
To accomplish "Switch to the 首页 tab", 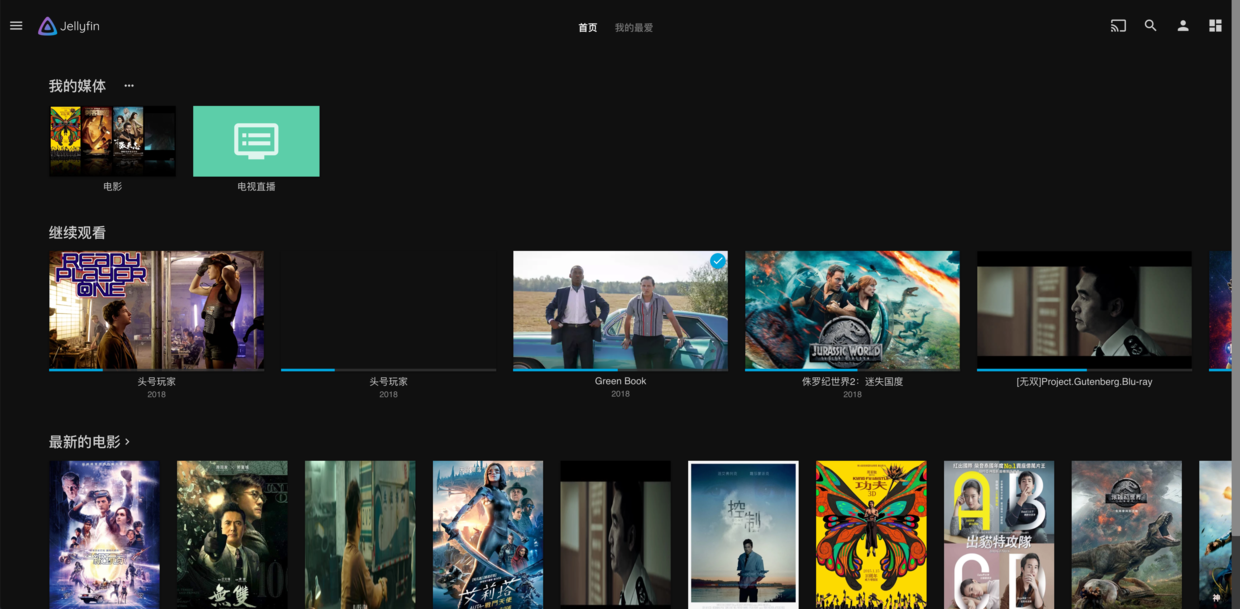I will tap(588, 28).
